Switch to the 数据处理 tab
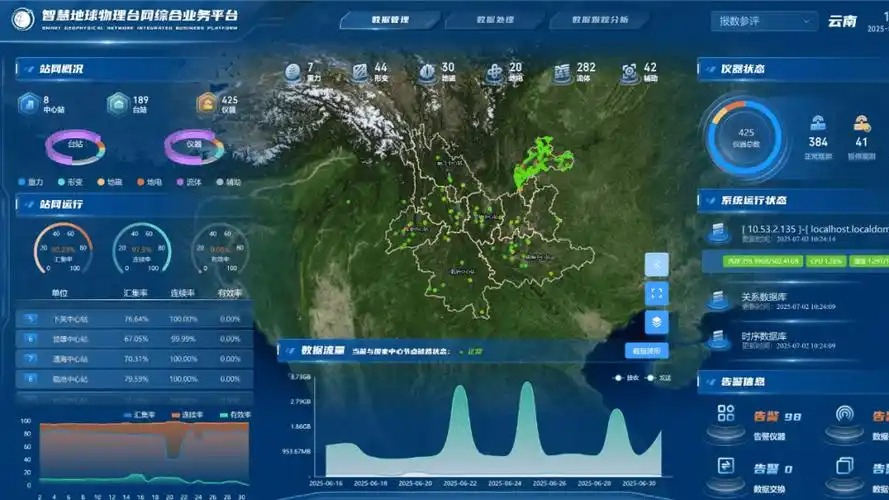Screen dimensions: 889x500 495,20
